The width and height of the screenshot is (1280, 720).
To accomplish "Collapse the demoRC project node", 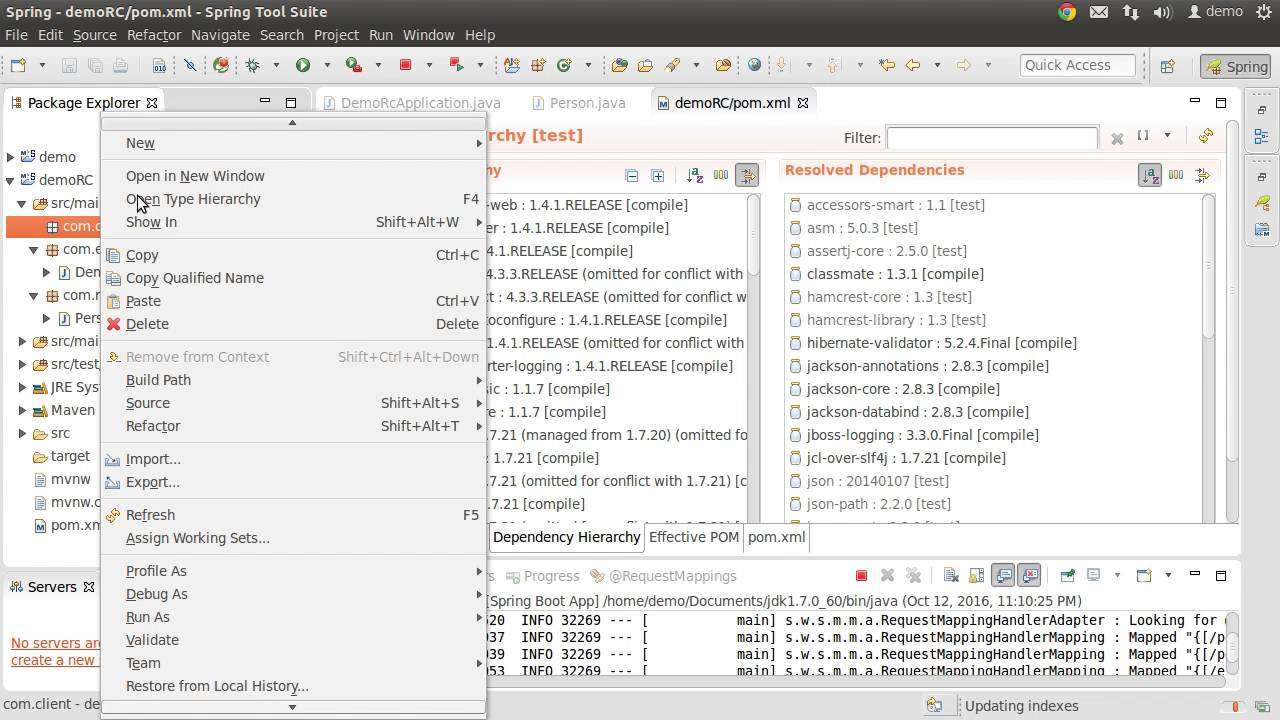I will click(x=10, y=180).
